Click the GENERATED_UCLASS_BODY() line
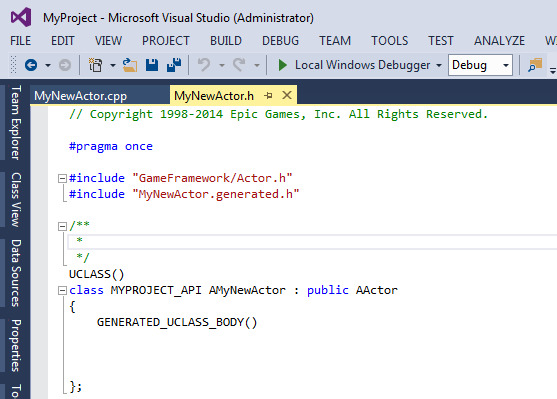Image resolution: width=557 pixels, height=399 pixels. pos(177,322)
